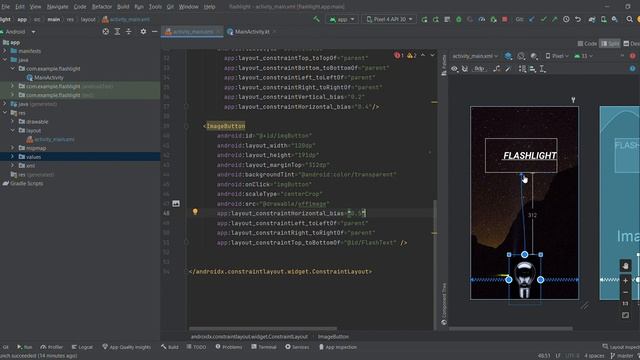This screenshot has height=360, width=640.
Task: Click the Search Everywhere magnifier icon
Action: 629,19
